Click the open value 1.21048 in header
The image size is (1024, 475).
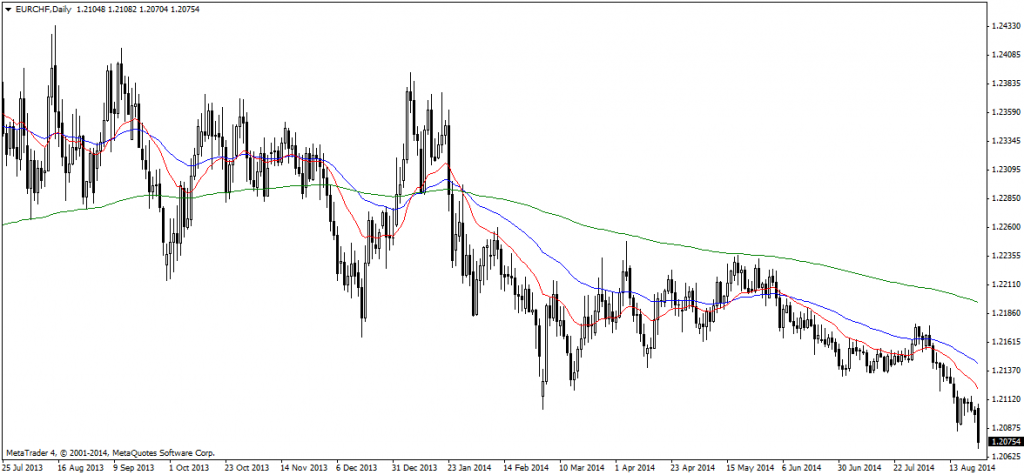click(x=89, y=7)
